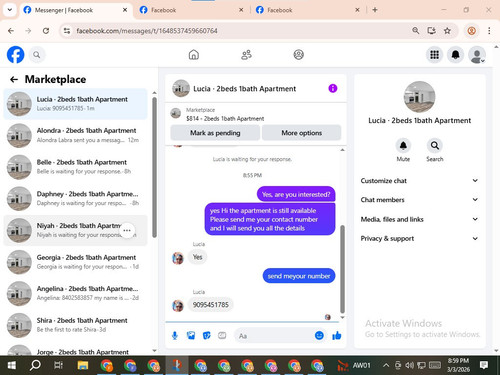Open the notifications bell in header
Image resolution: width=500 pixels, height=375 pixels.
456,55
